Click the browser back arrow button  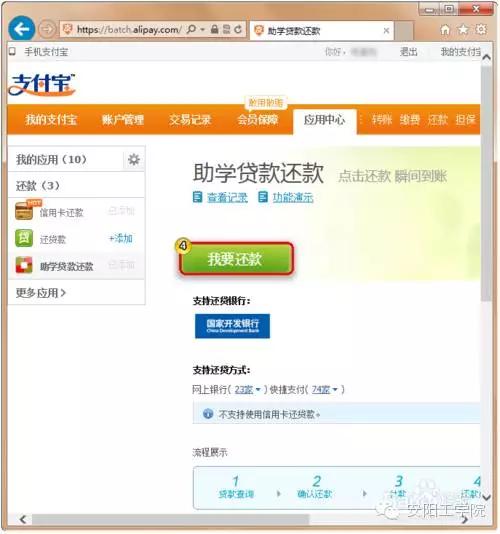click(21, 29)
